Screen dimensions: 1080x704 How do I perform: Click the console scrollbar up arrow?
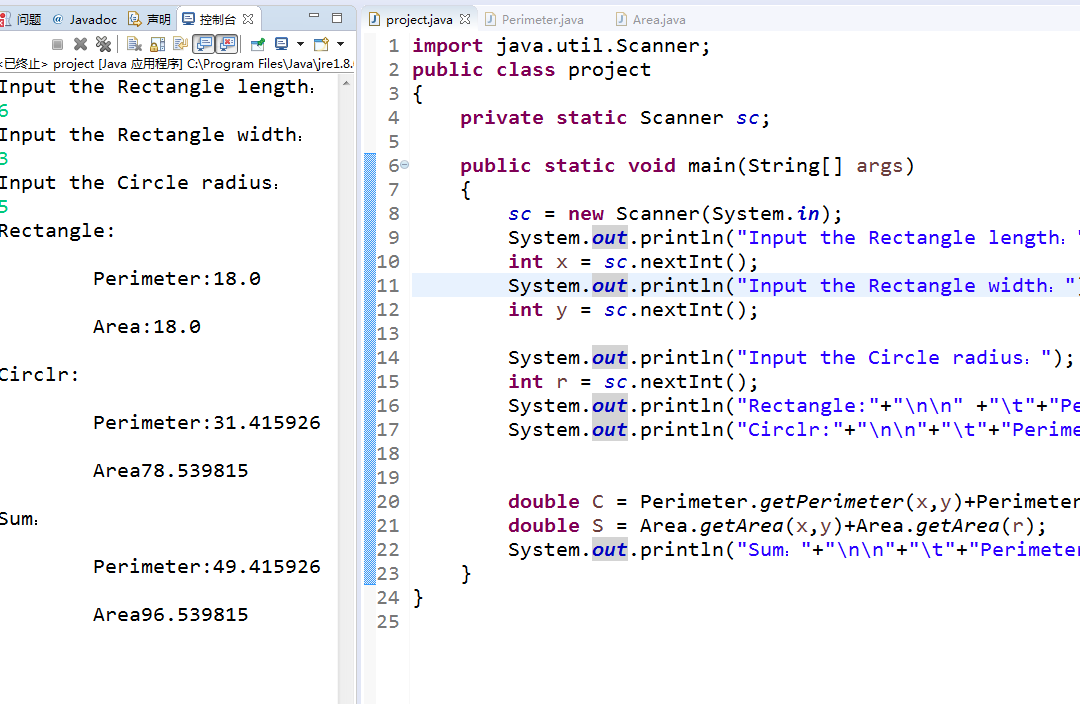coord(346,83)
